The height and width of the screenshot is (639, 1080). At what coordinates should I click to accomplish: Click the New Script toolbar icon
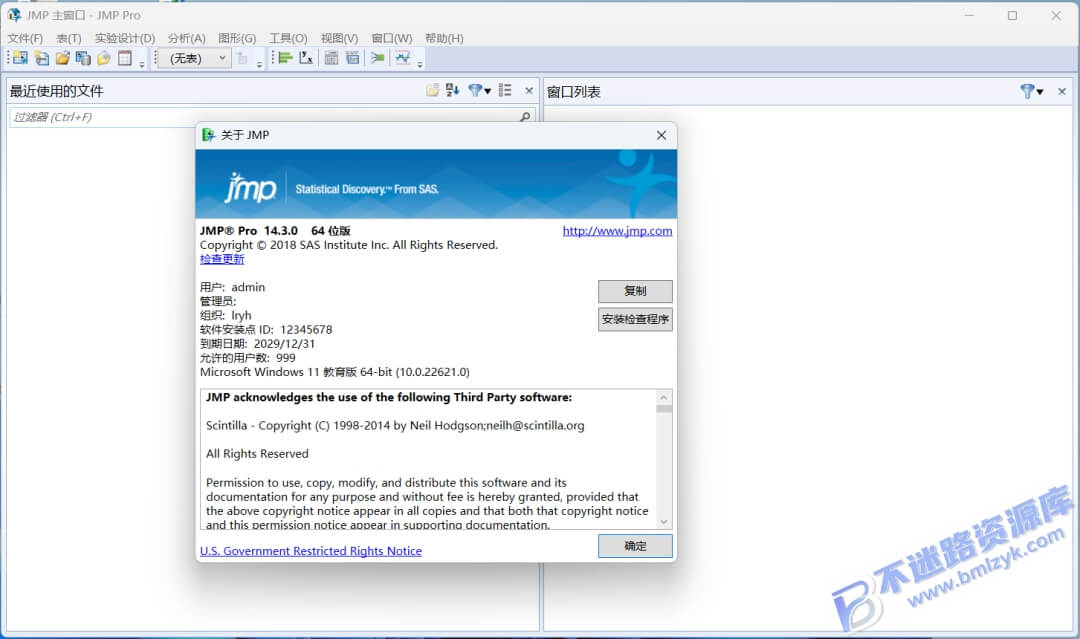coord(42,58)
